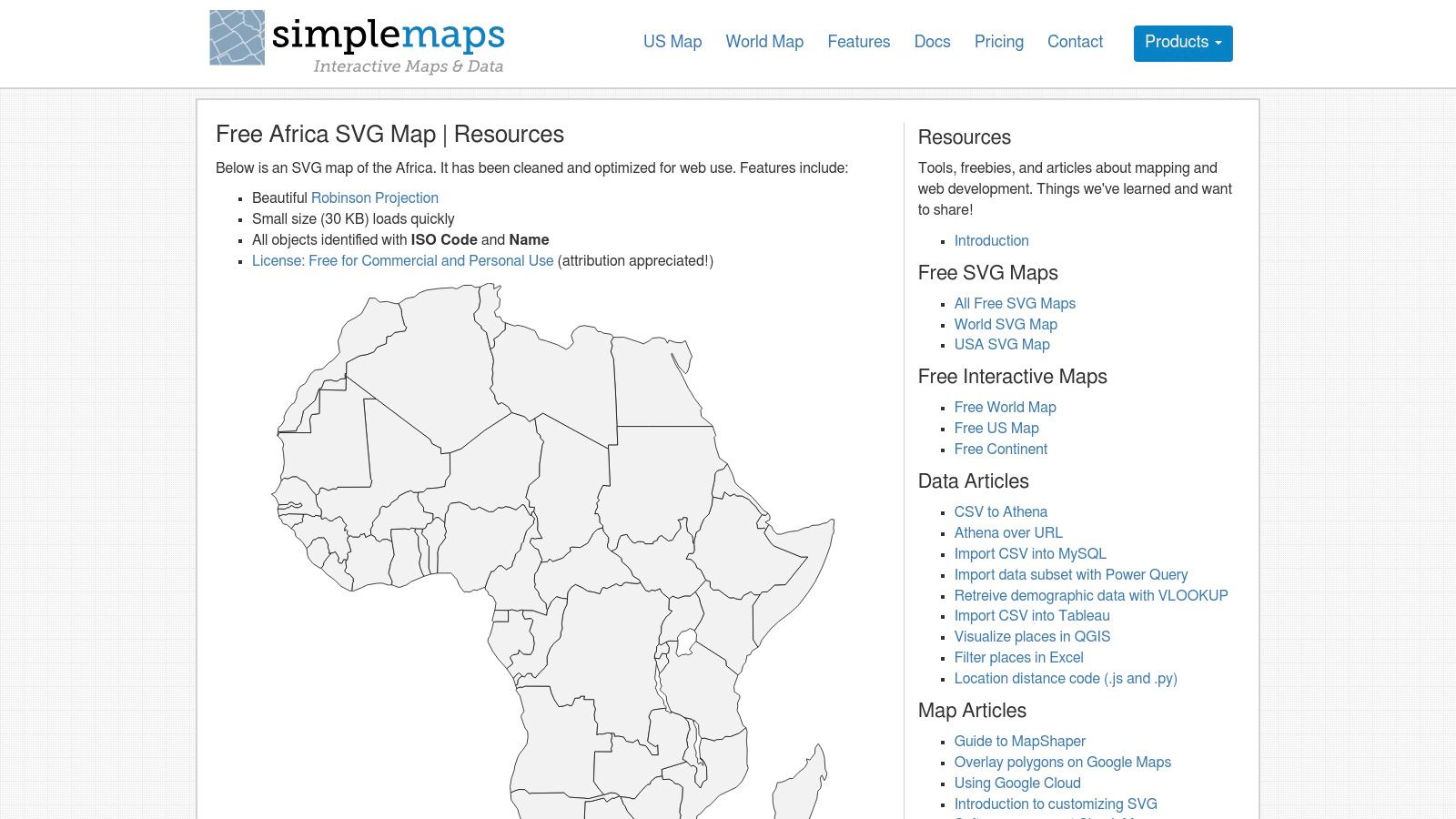Open the Using Google Cloud article
This screenshot has height=819, width=1456.
click(1017, 784)
